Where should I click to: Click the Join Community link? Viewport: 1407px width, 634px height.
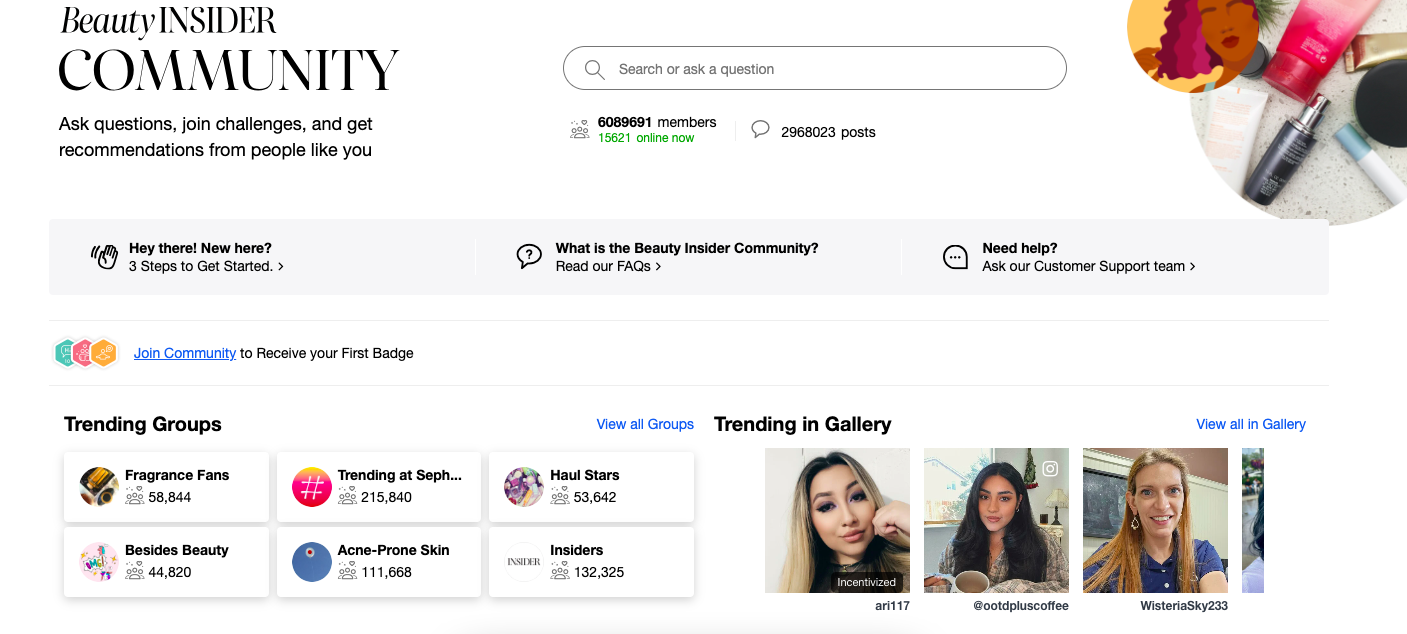click(x=185, y=353)
